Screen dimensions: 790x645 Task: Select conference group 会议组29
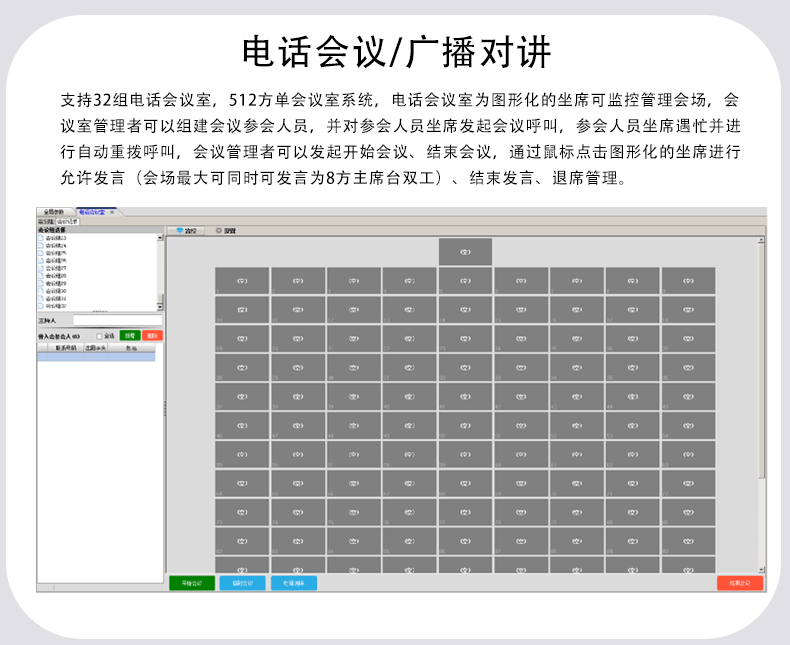pos(52,283)
